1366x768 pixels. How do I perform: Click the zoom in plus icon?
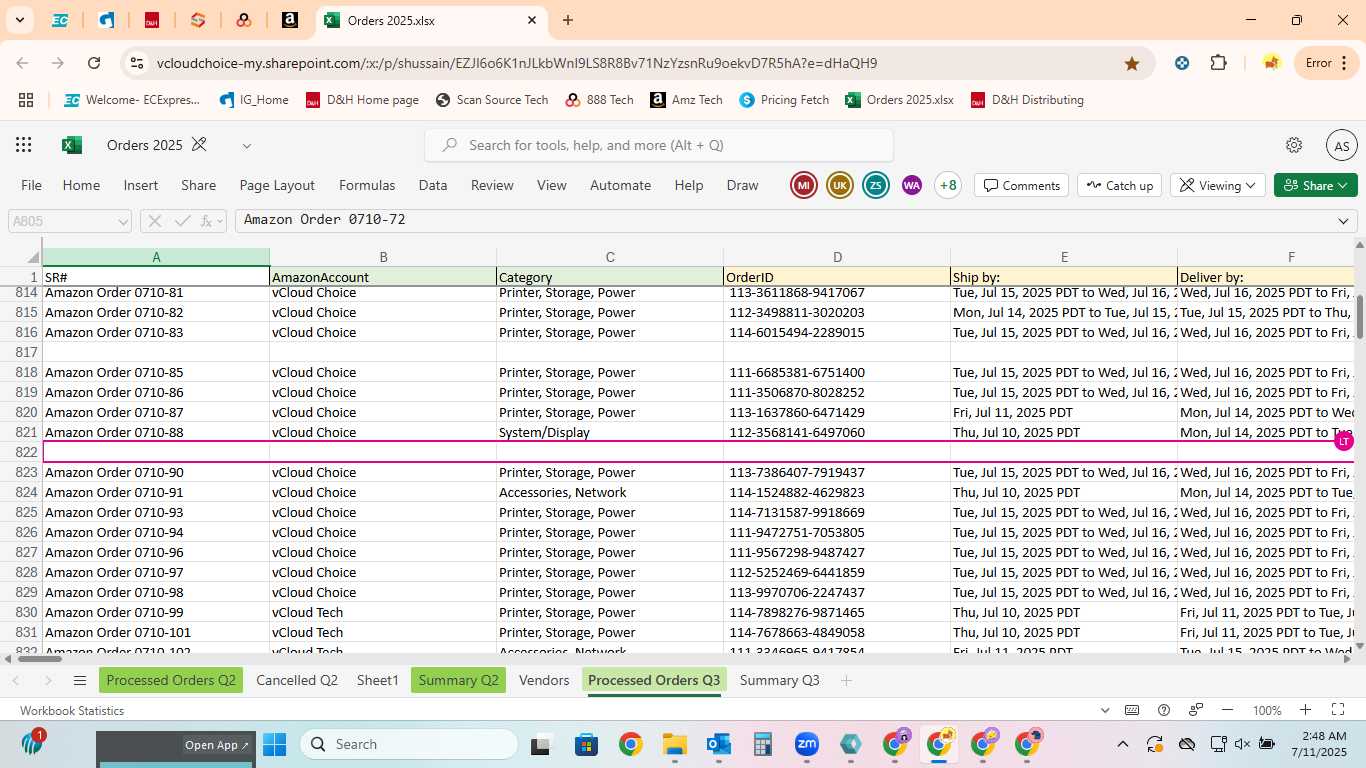click(1306, 710)
